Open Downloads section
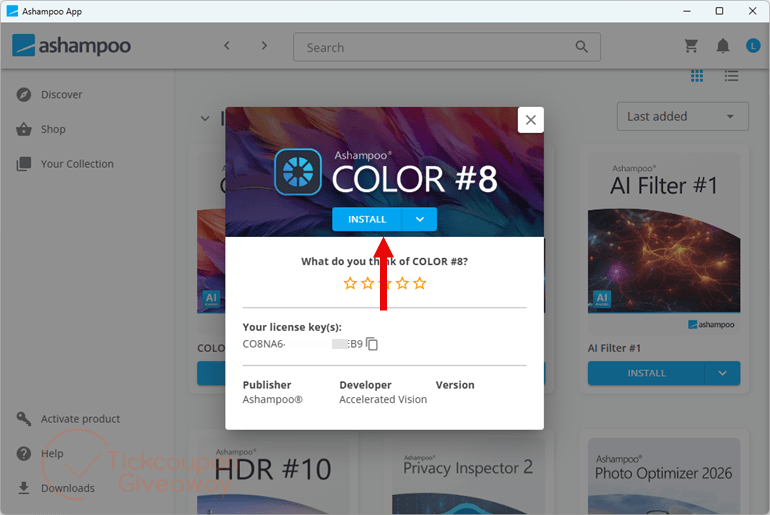Image resolution: width=770 pixels, height=515 pixels. pyautogui.click(x=68, y=488)
